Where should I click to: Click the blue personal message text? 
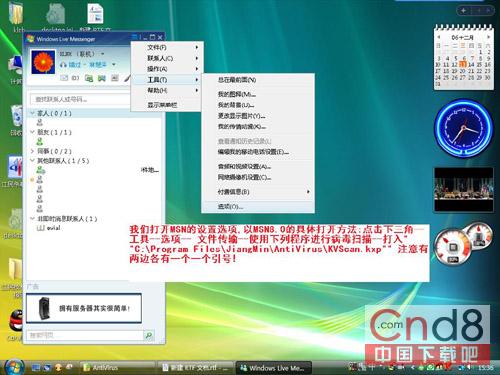(88, 64)
